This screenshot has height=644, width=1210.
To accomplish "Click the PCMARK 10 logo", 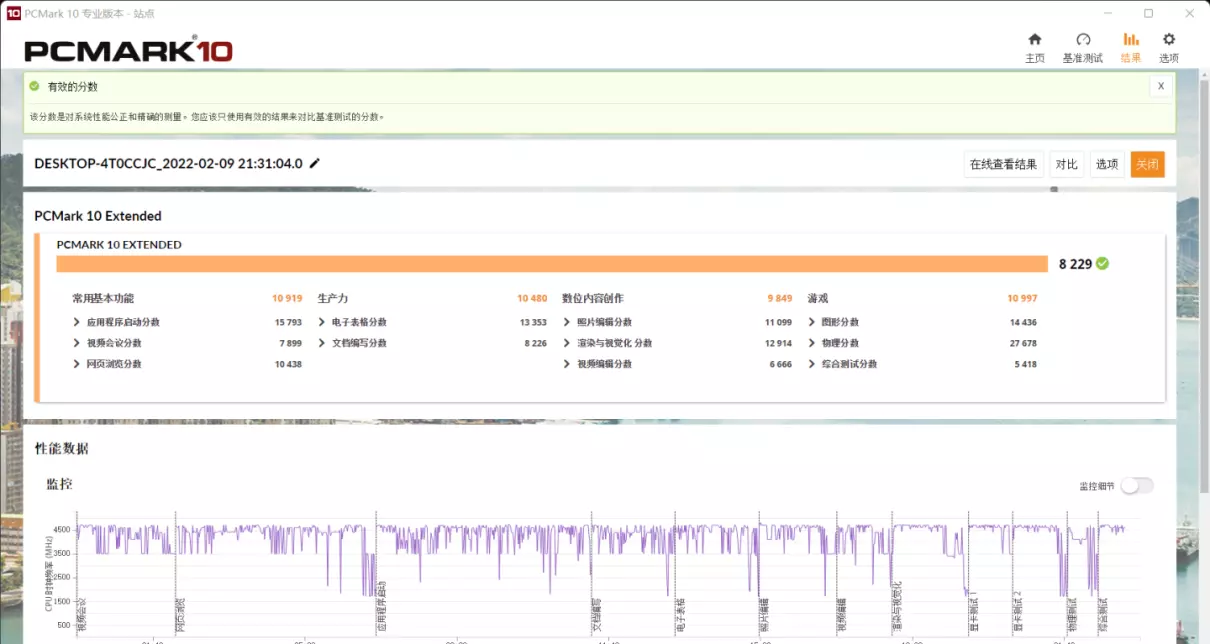I will tap(128, 51).
